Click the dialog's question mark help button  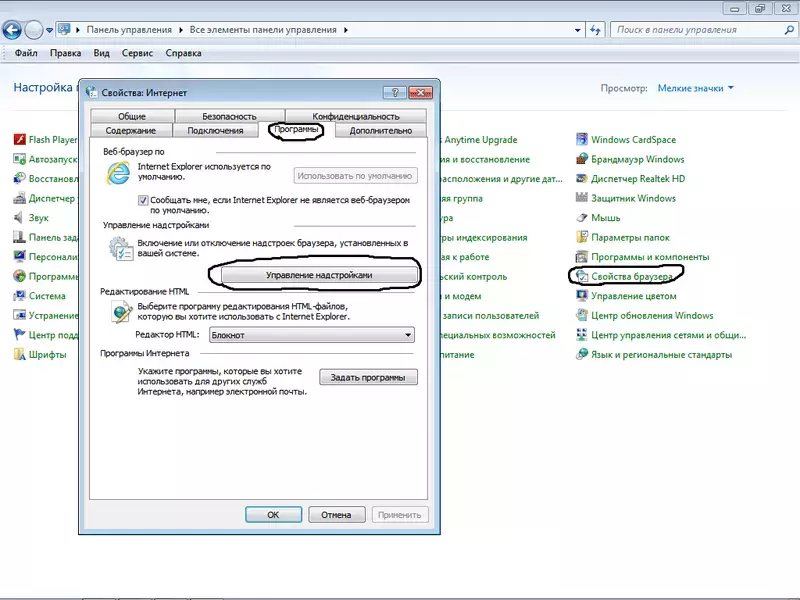(394, 92)
